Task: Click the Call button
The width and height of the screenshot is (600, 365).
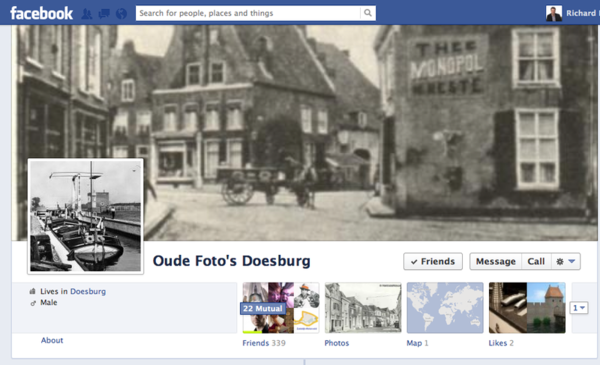Action: coord(536,261)
